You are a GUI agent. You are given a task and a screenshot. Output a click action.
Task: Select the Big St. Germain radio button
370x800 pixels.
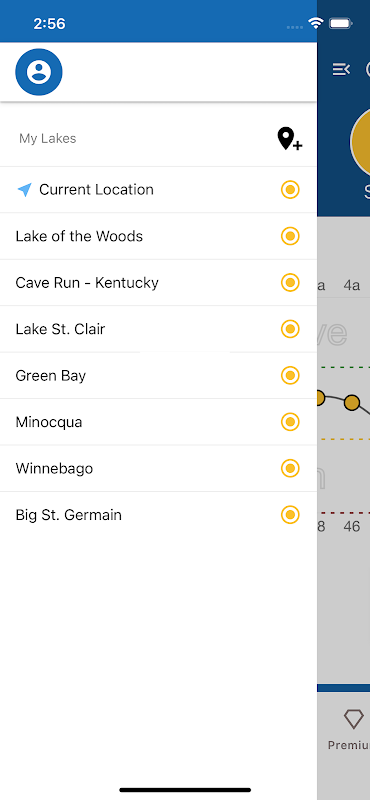(290, 515)
